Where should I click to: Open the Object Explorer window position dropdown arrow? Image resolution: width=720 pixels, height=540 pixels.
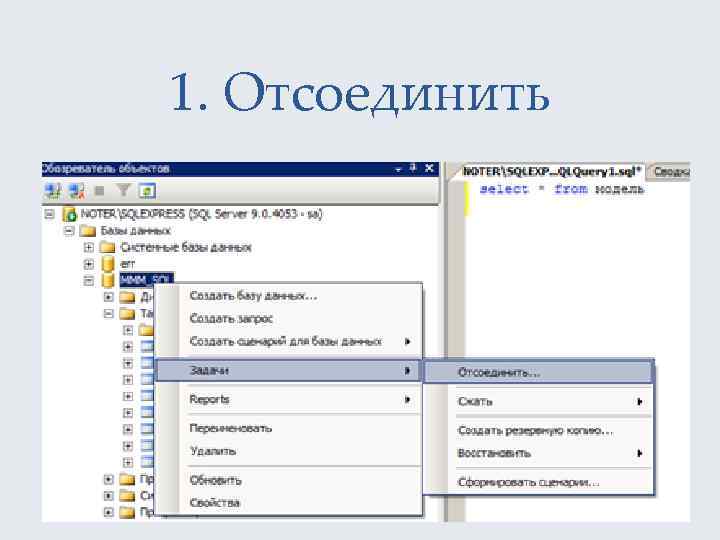tap(398, 169)
